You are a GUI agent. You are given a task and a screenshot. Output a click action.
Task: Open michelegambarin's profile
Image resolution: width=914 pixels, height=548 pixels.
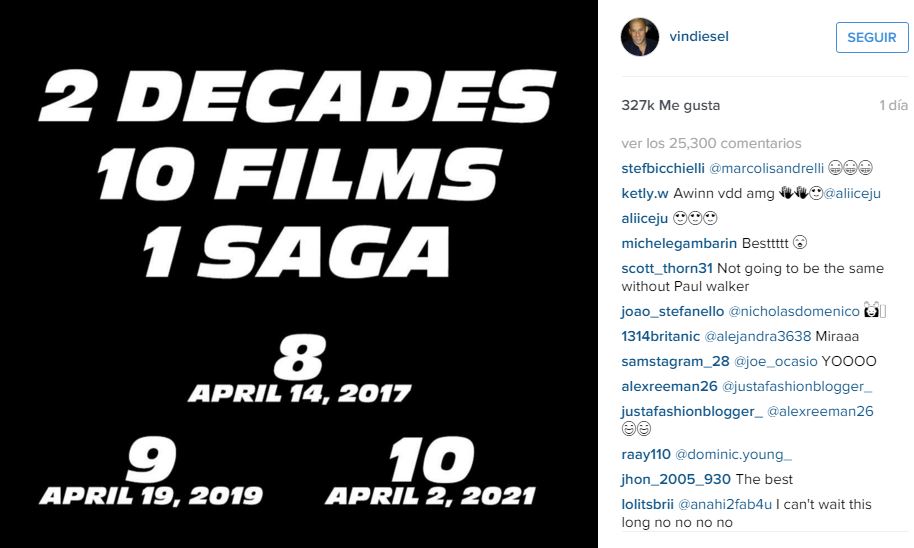click(679, 243)
